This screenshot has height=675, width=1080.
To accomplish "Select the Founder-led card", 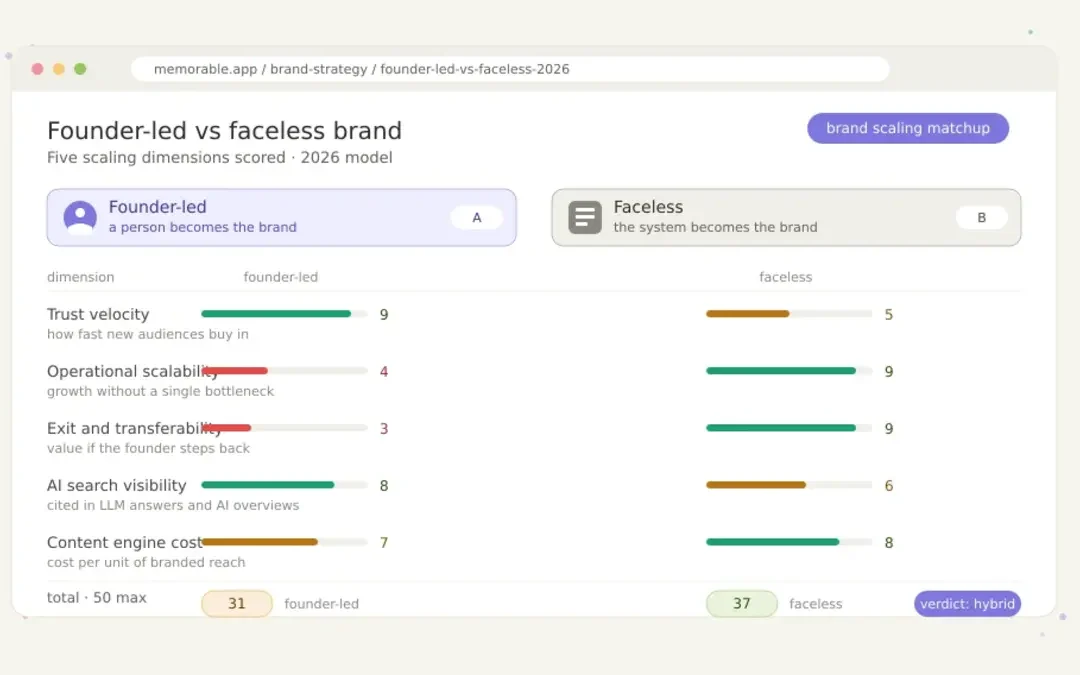I will click(x=281, y=217).
